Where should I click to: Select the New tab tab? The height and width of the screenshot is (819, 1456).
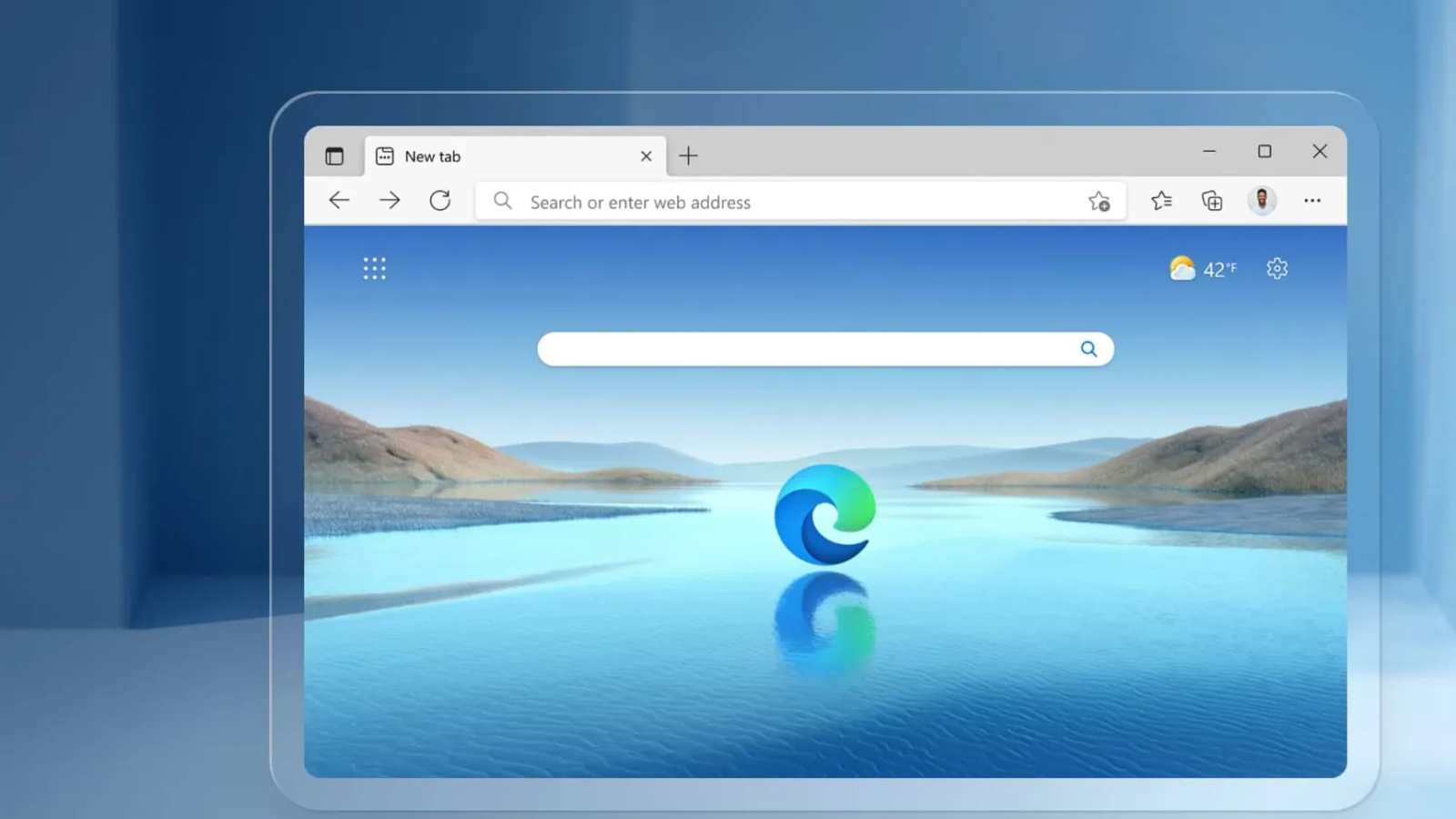point(515,157)
